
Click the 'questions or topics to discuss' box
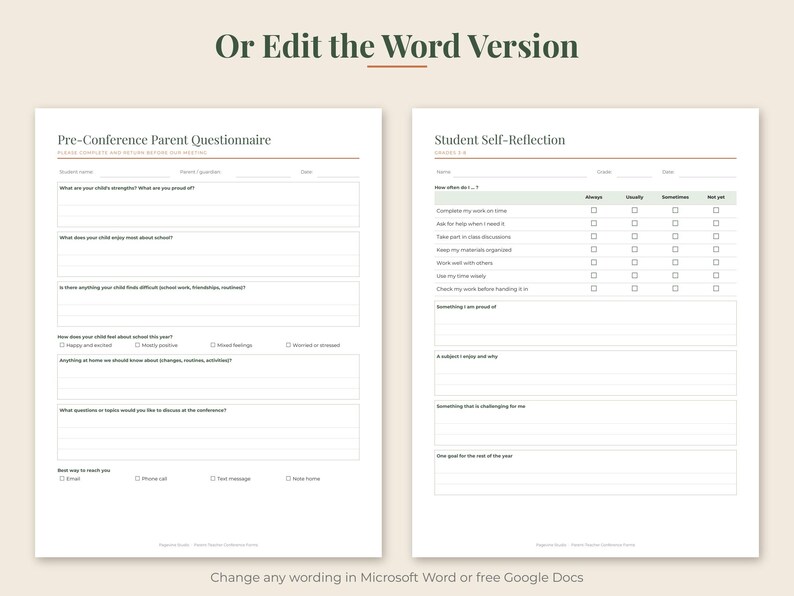(208, 432)
